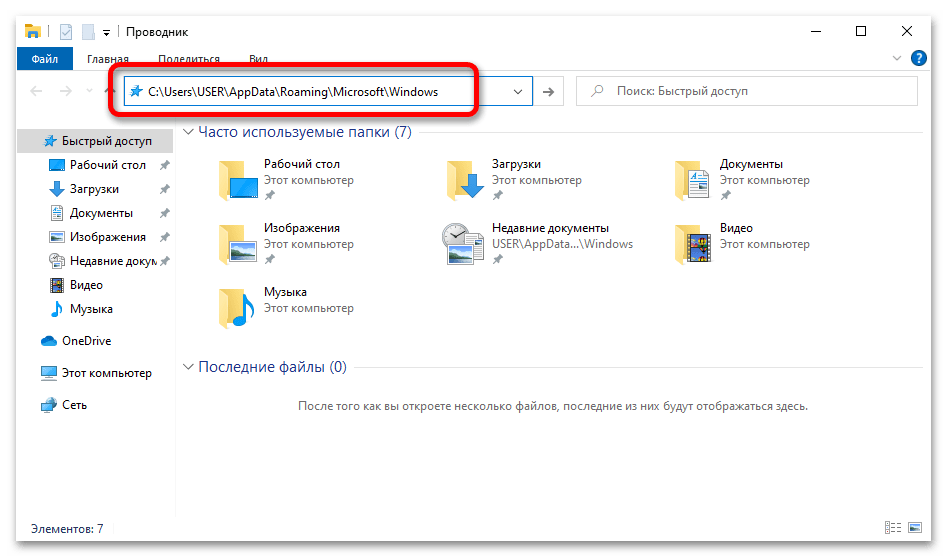Select the Музыка folder icon in content
The image size is (947, 557).
point(237,308)
